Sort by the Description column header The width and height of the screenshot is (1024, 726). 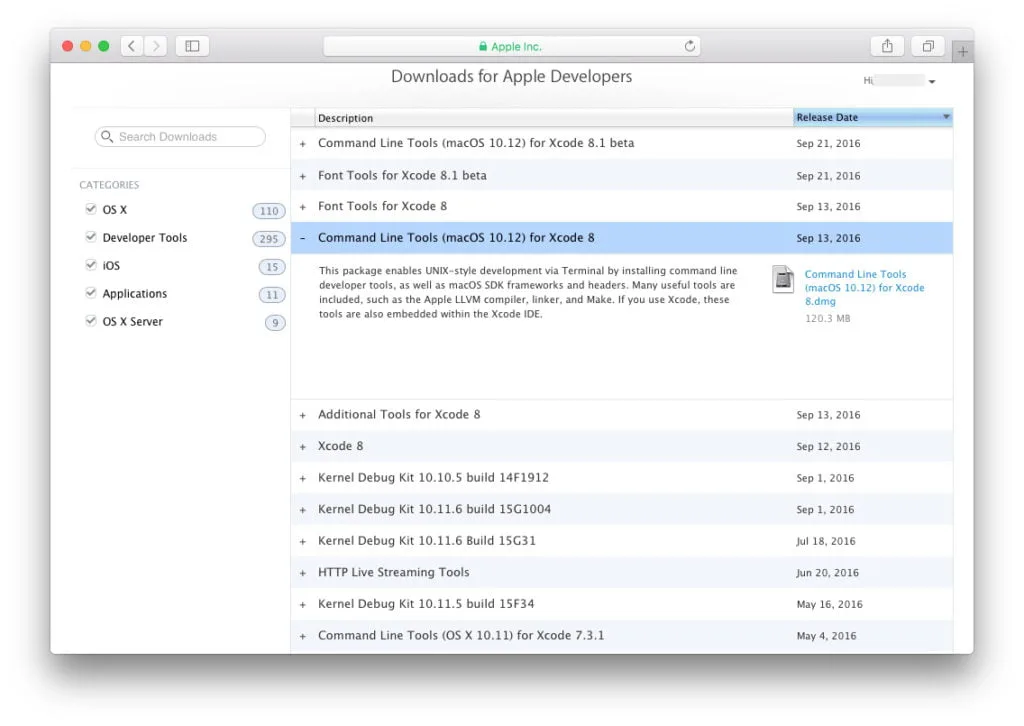tap(554, 118)
